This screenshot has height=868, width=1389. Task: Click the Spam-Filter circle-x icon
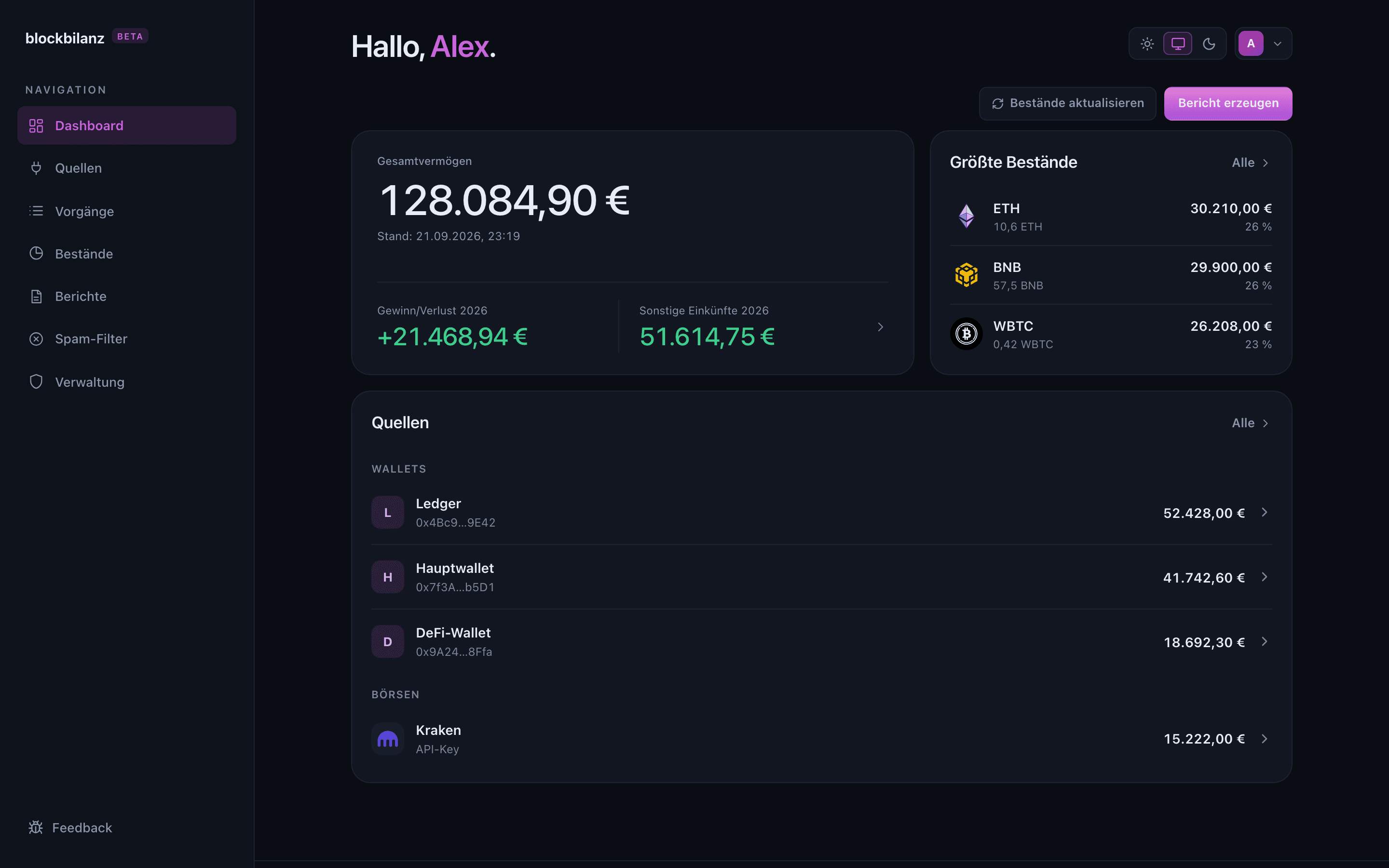[x=36, y=339]
